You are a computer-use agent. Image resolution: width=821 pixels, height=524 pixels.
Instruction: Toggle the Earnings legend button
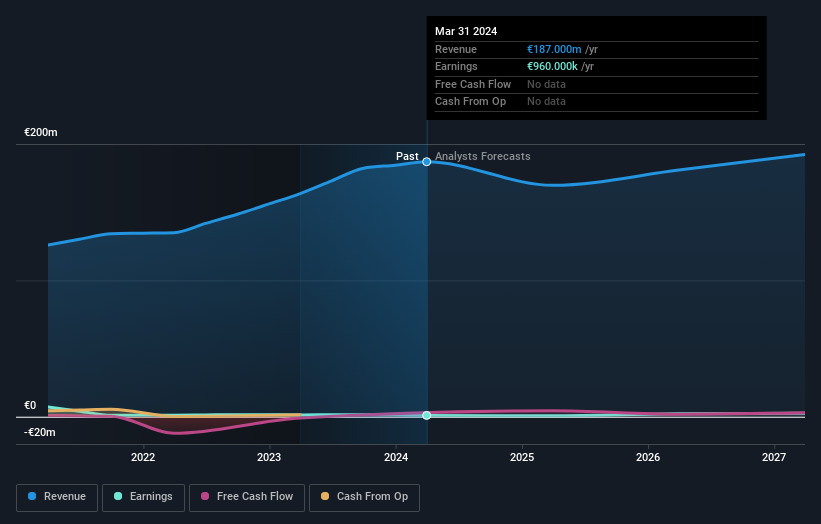coord(143,497)
